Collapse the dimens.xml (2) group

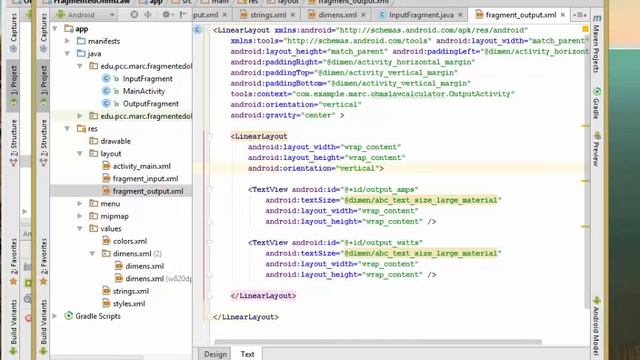pyautogui.click(x=92, y=253)
